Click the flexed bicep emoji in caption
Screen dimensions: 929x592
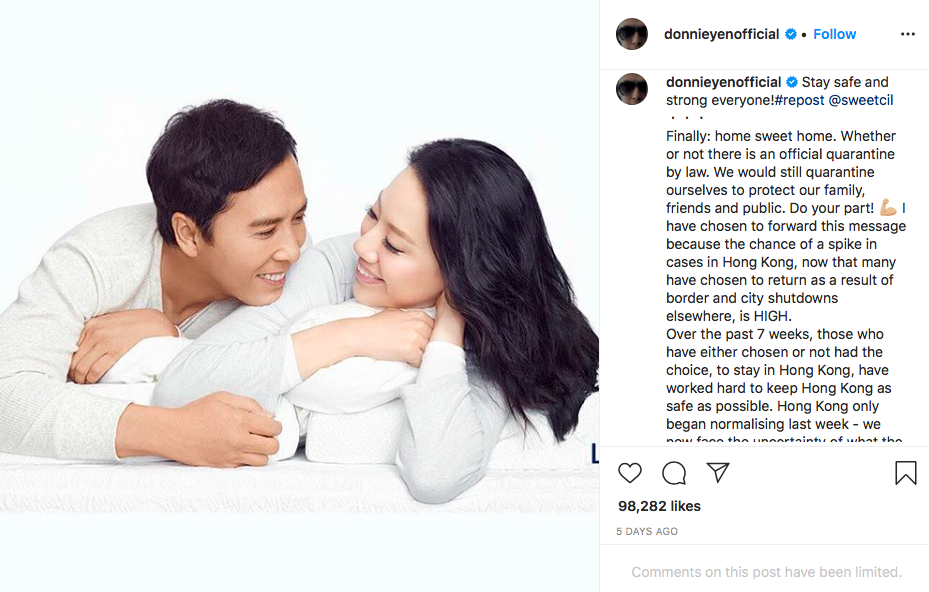coord(888,207)
